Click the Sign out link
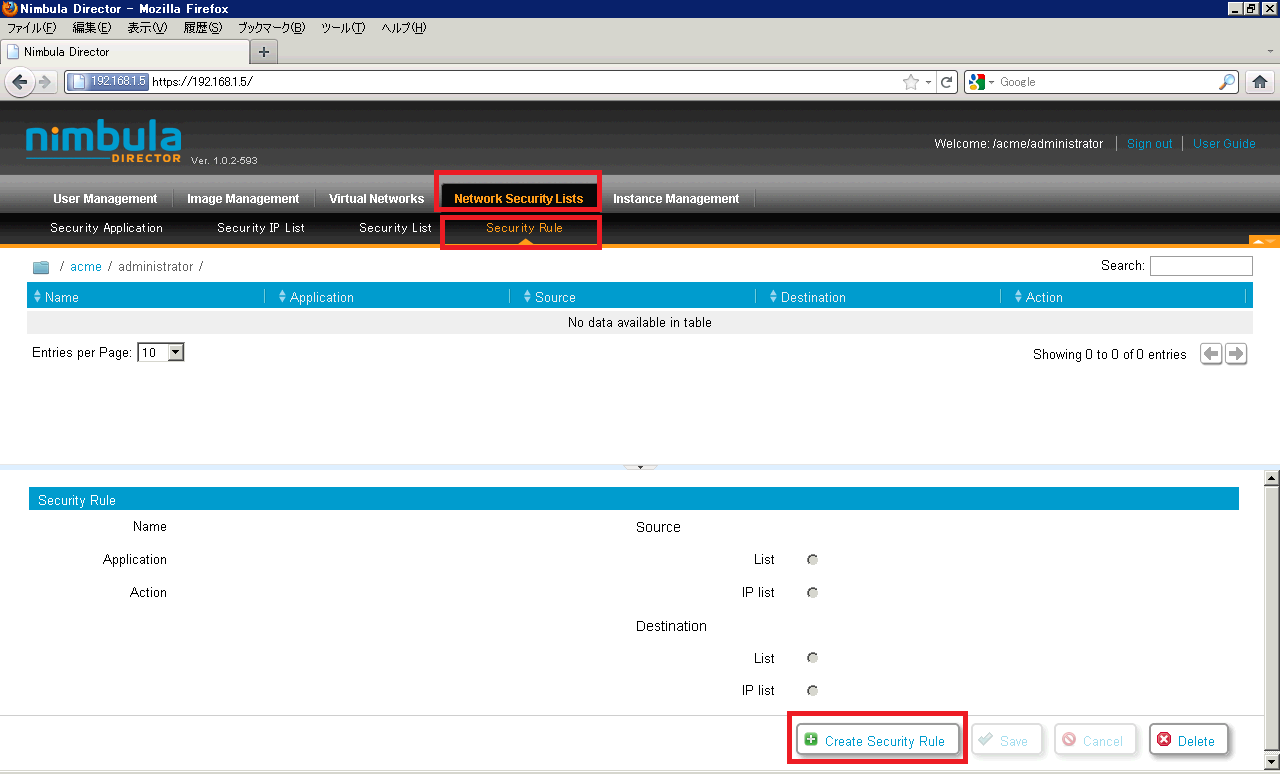The width and height of the screenshot is (1280, 774). [1149, 144]
